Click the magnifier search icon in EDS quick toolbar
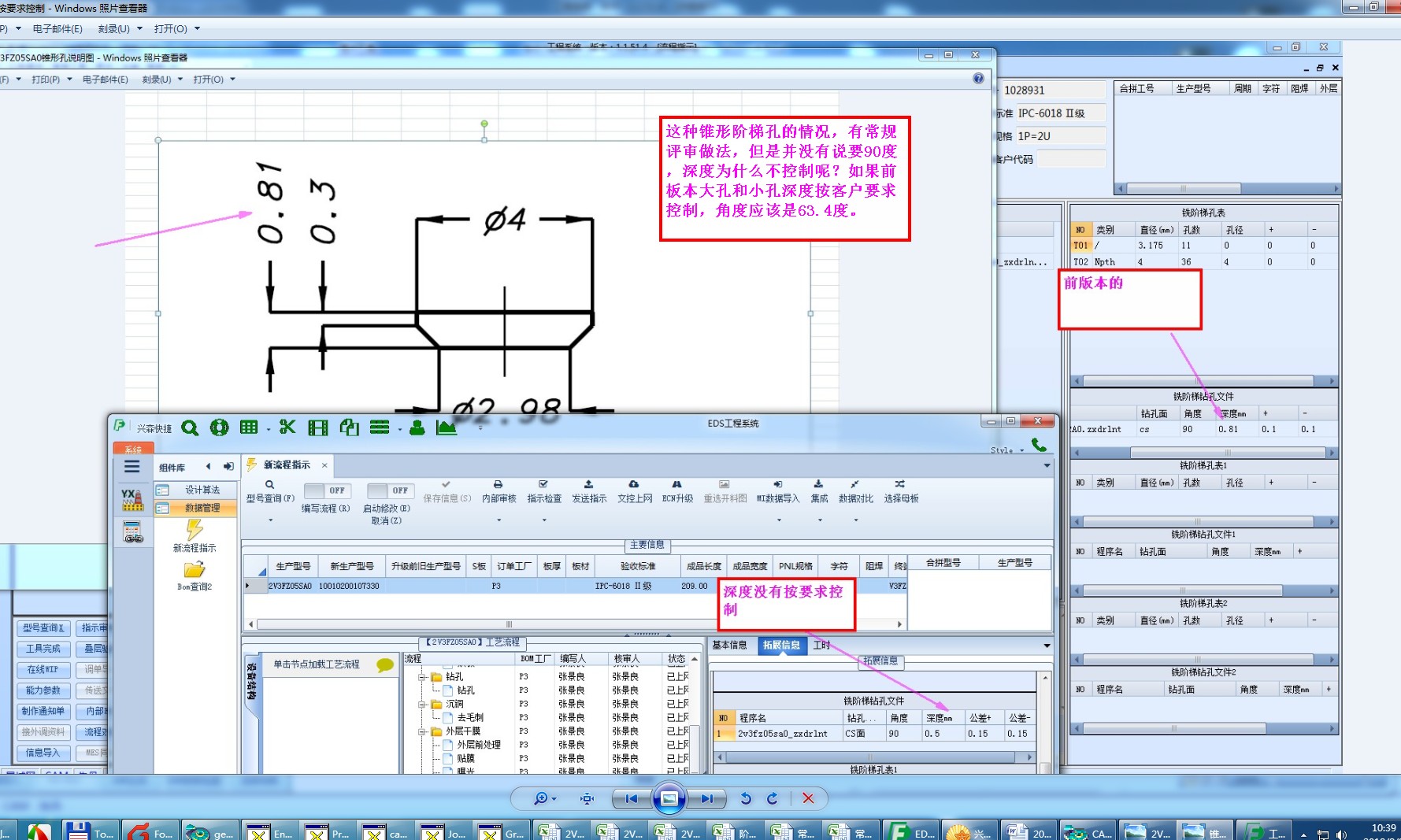Viewport: 1401px width, 840px height. coord(190,427)
